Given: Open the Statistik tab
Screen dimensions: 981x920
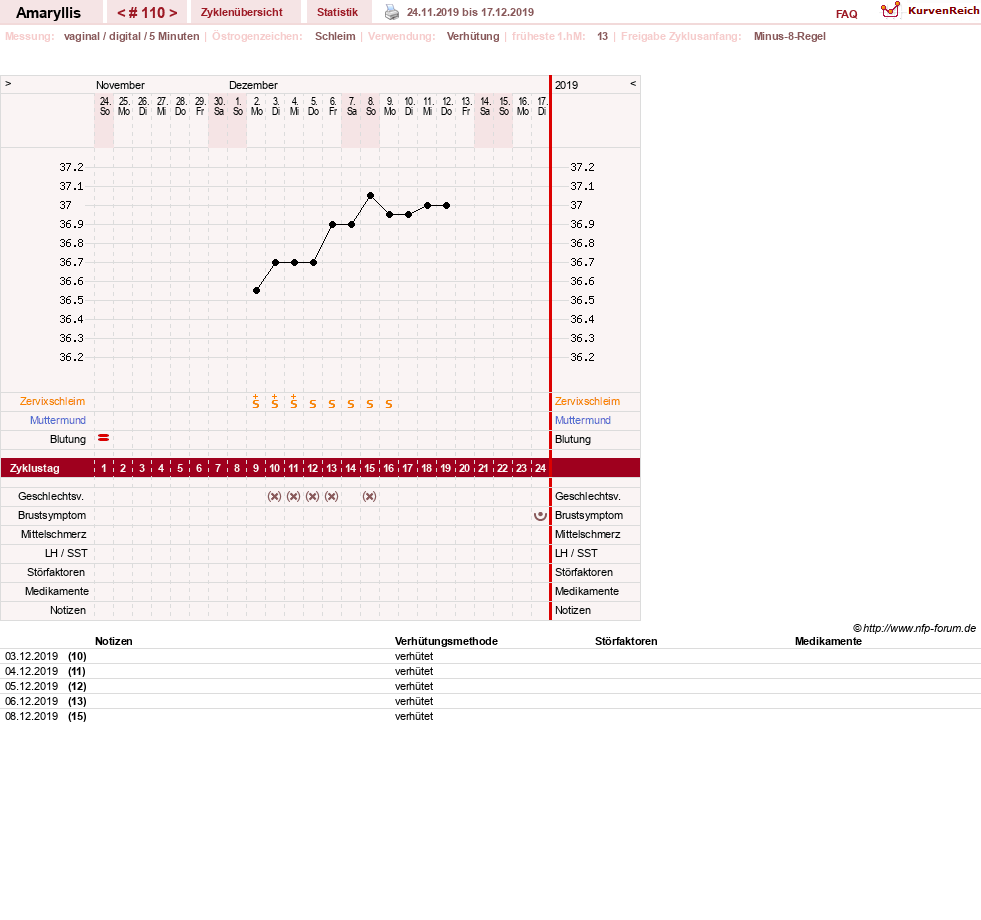Looking at the screenshot, I should coord(337,13).
